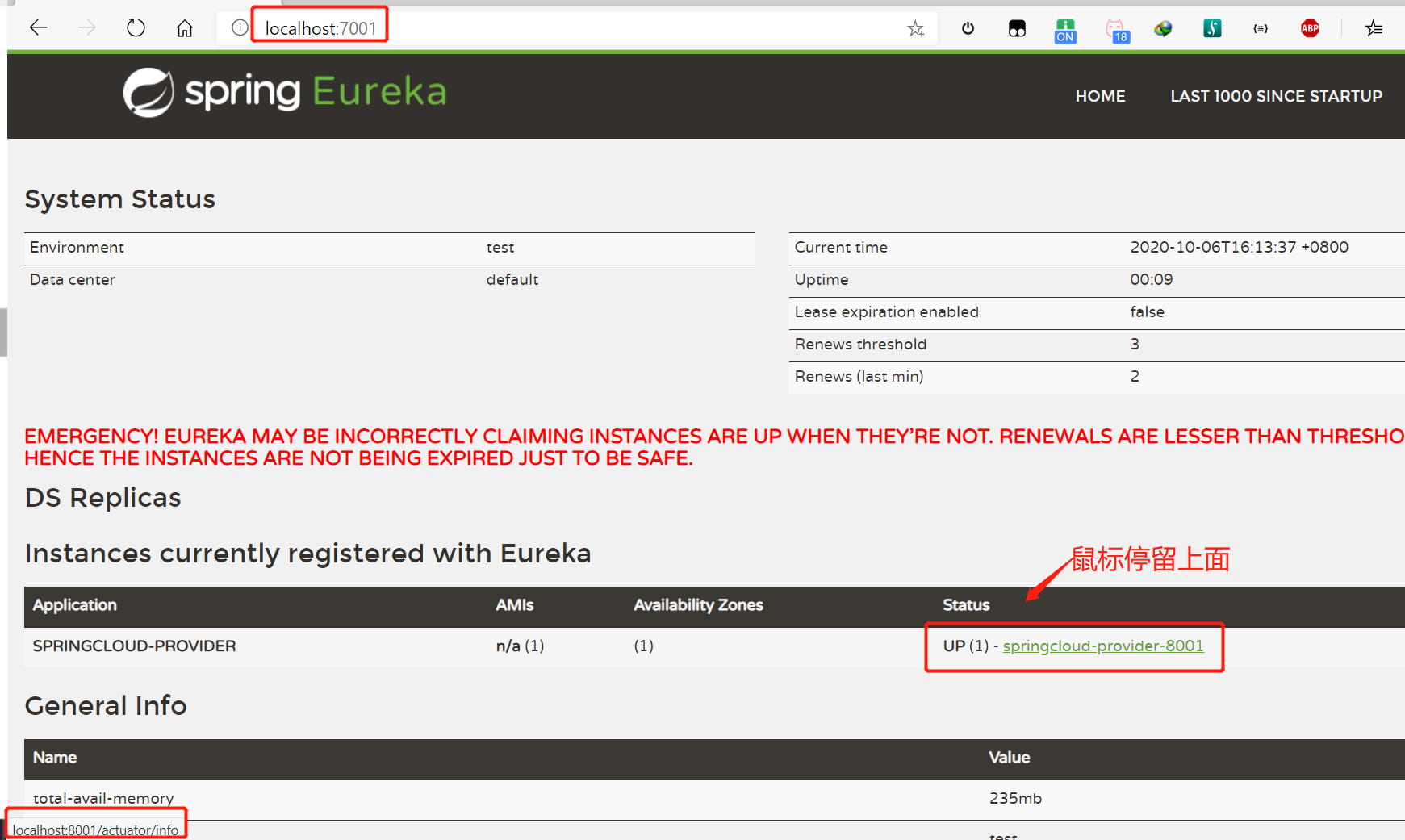Click the Lease expiration enabled label
Image resolution: width=1405 pixels, height=840 pixels.
(886, 312)
